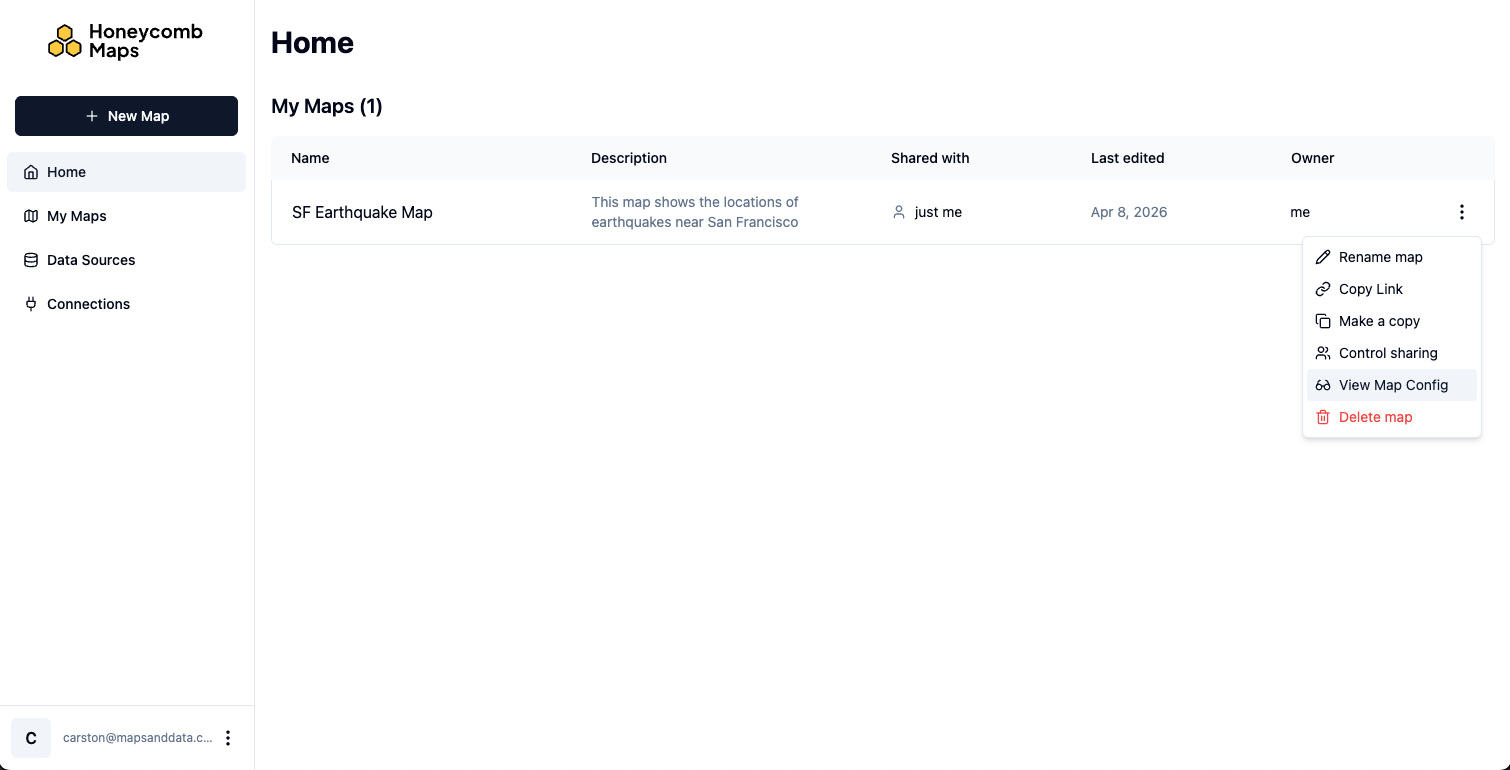Click the pencil icon next to Rename map
Image resolution: width=1510 pixels, height=770 pixels.
click(1322, 257)
